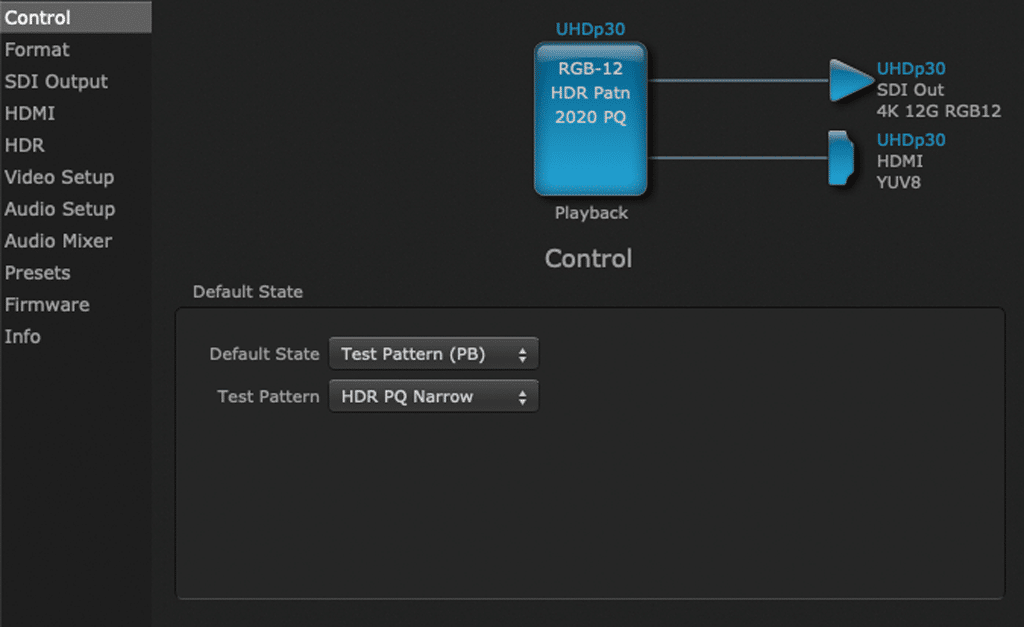Open the Format section
The height and width of the screenshot is (627, 1024).
[x=37, y=50]
